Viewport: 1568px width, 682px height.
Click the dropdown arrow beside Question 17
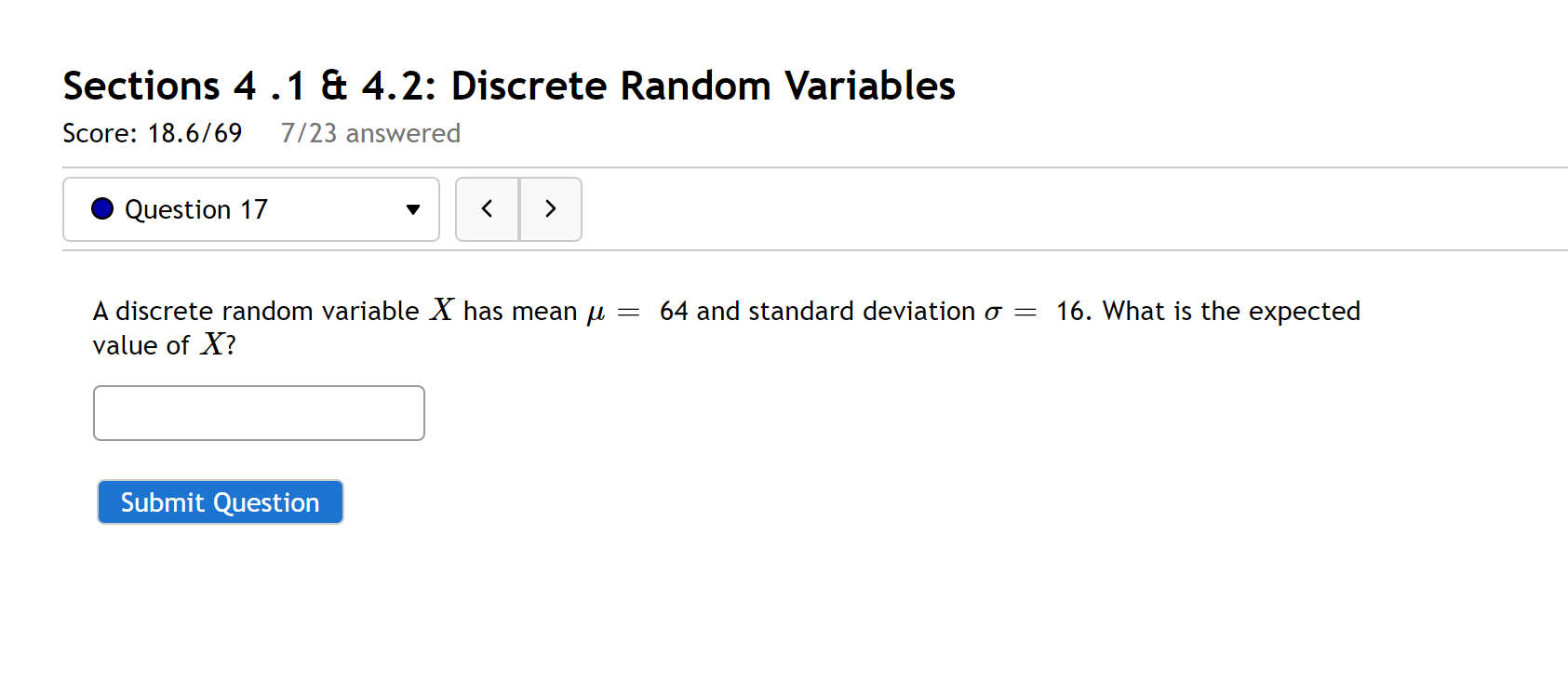click(413, 210)
